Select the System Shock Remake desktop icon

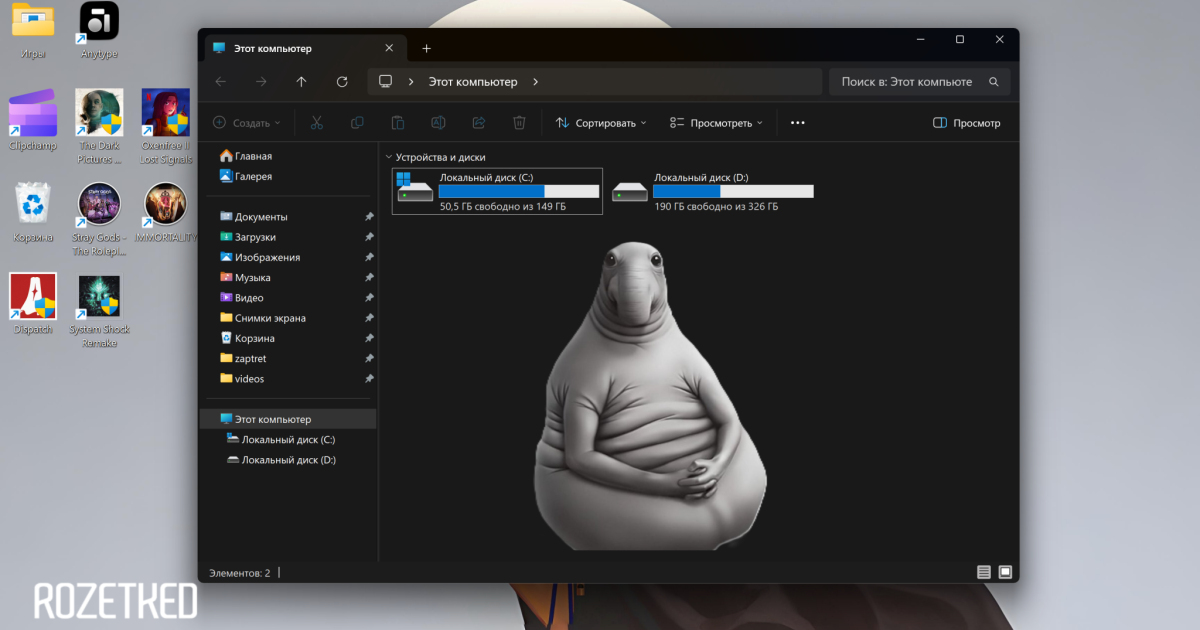click(99, 298)
